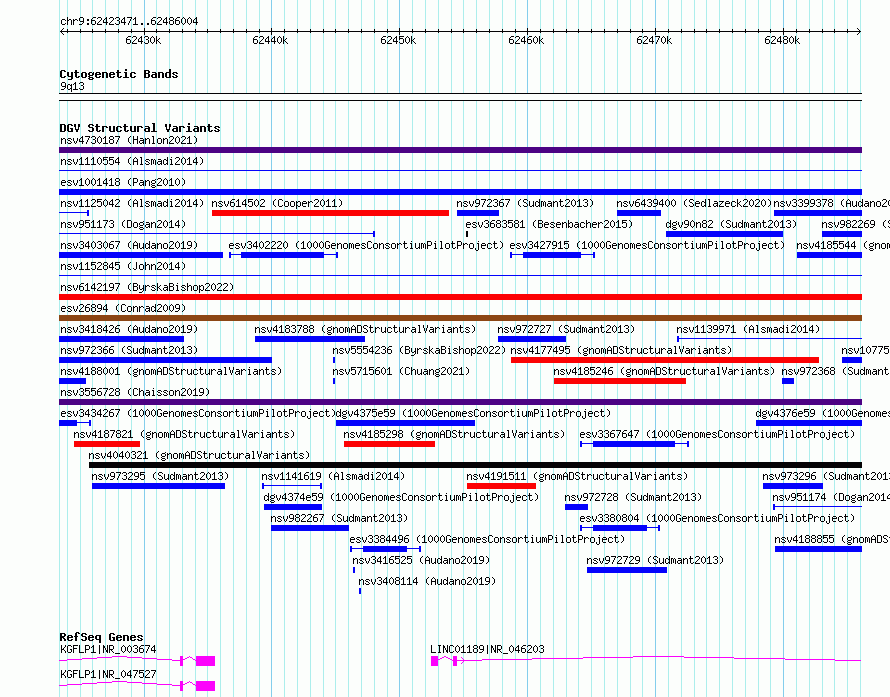This screenshot has width=890, height=697.
Task: Click the DGV Structural Variants track title
Action: [140, 128]
